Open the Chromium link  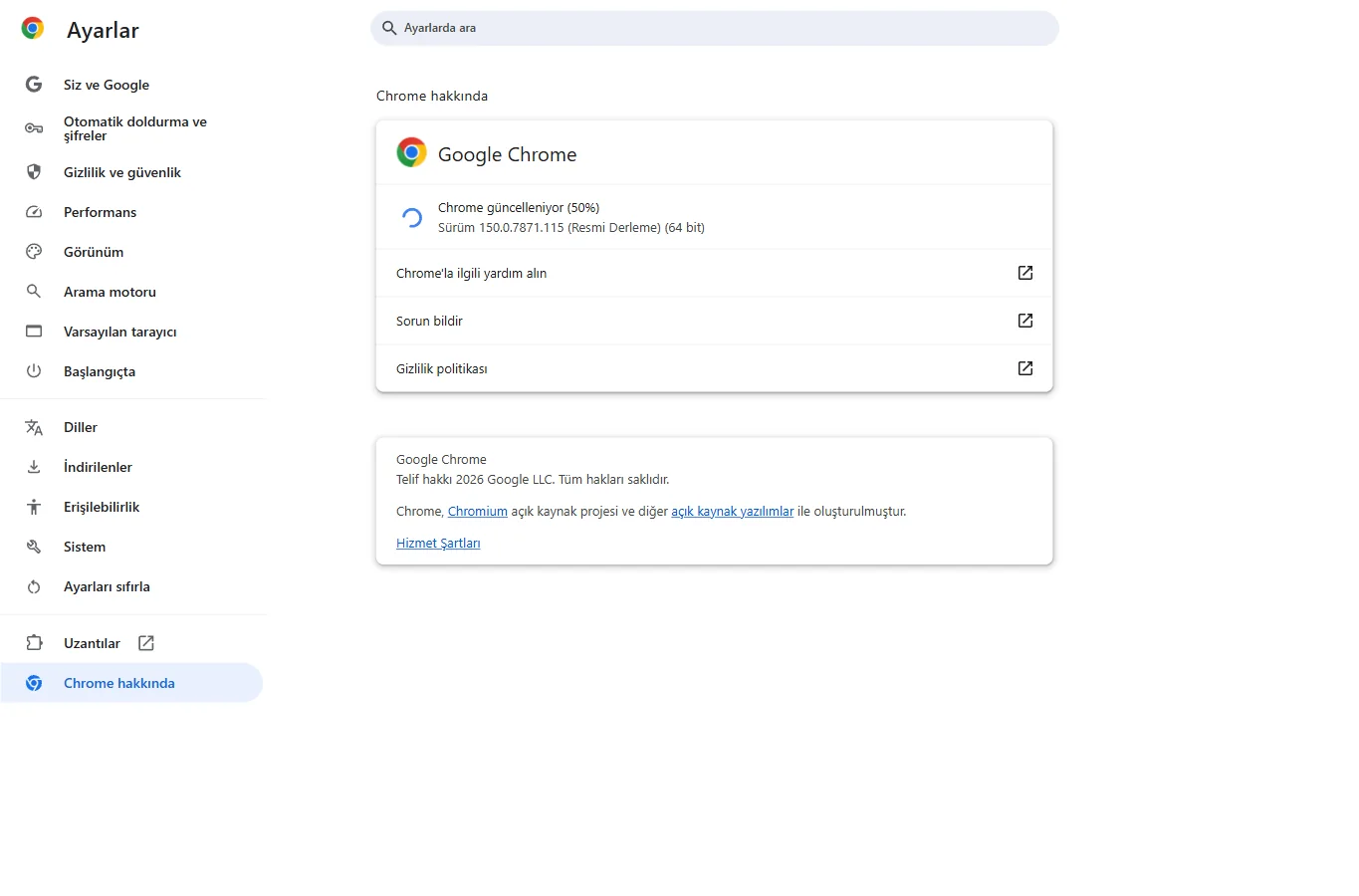tap(477, 511)
